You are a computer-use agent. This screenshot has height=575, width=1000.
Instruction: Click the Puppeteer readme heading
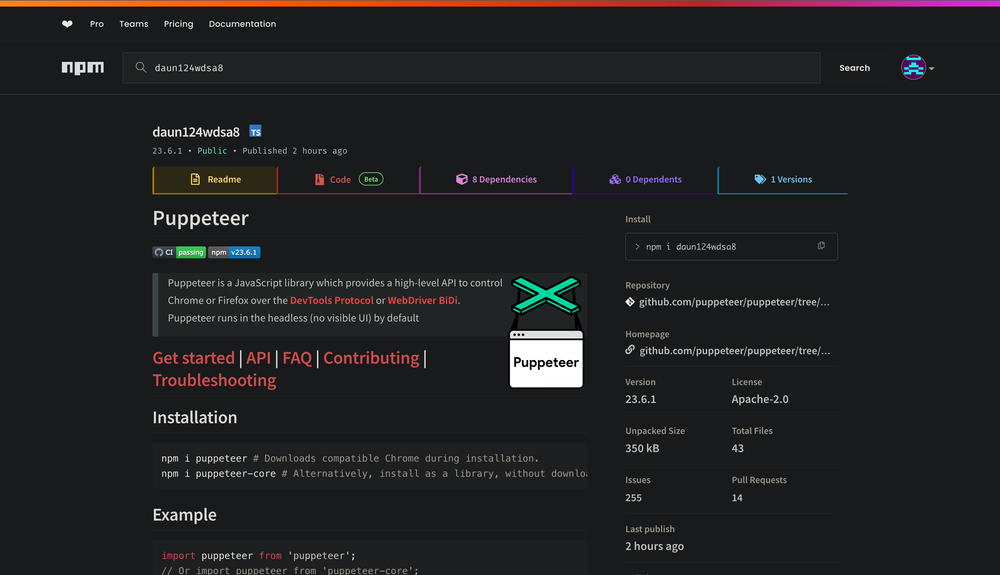coord(200,218)
